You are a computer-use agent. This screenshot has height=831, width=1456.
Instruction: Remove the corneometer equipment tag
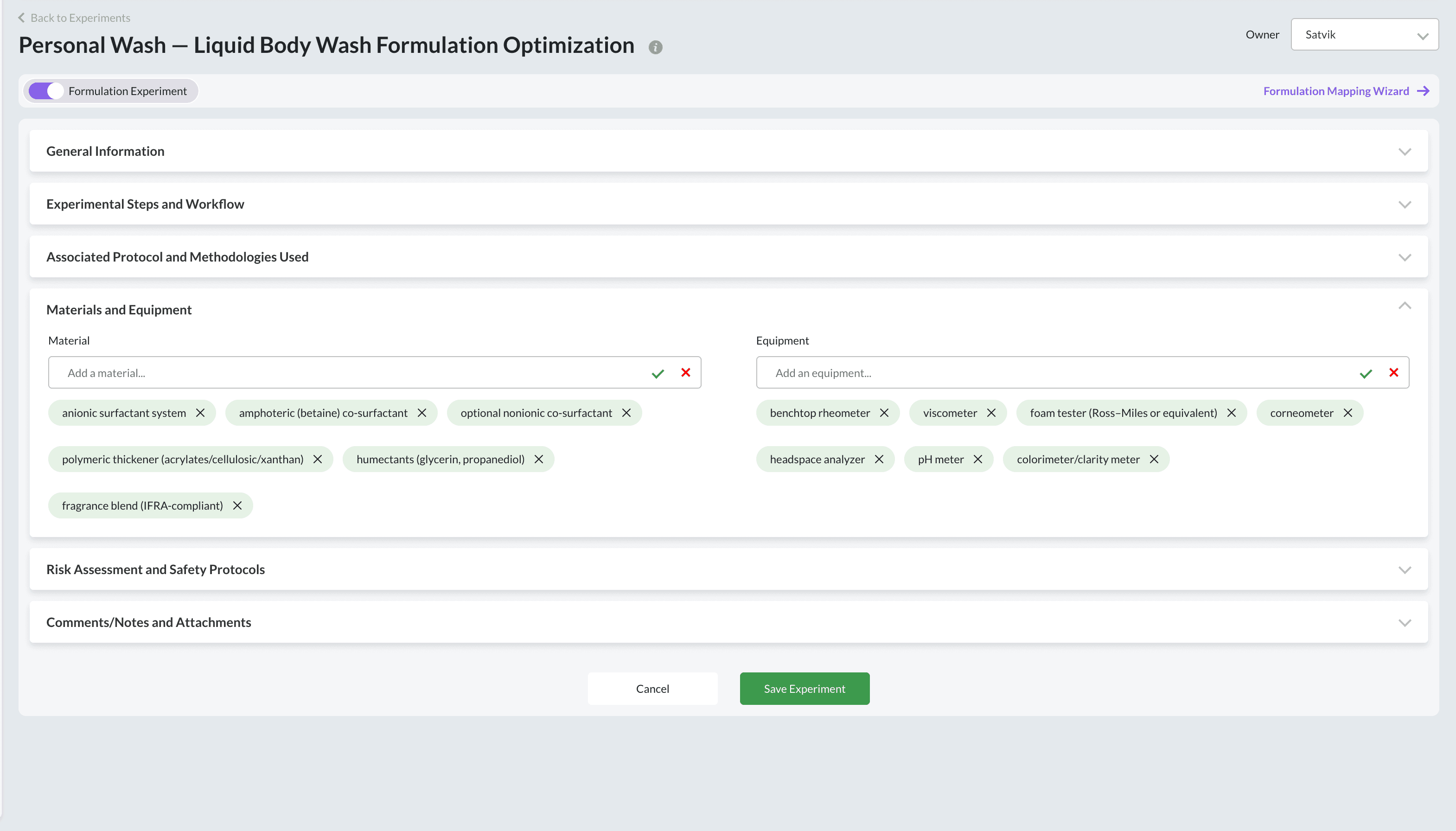click(1347, 413)
